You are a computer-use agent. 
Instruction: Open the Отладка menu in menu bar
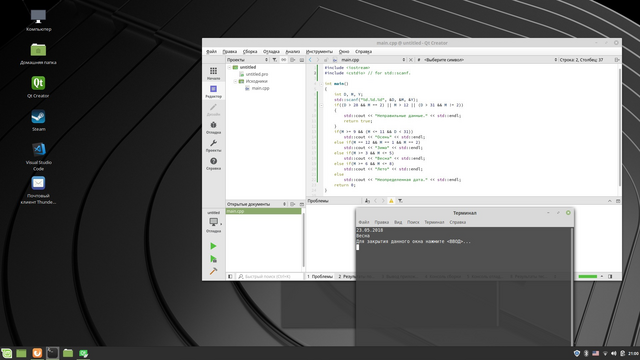pos(271,51)
